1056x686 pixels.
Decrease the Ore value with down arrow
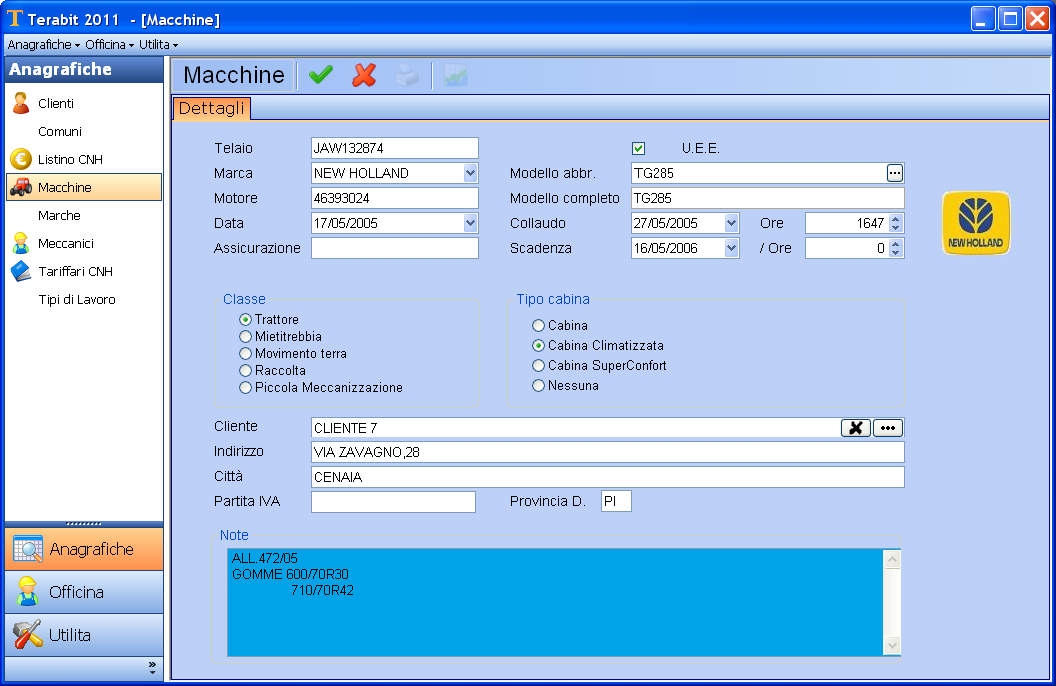point(895,228)
